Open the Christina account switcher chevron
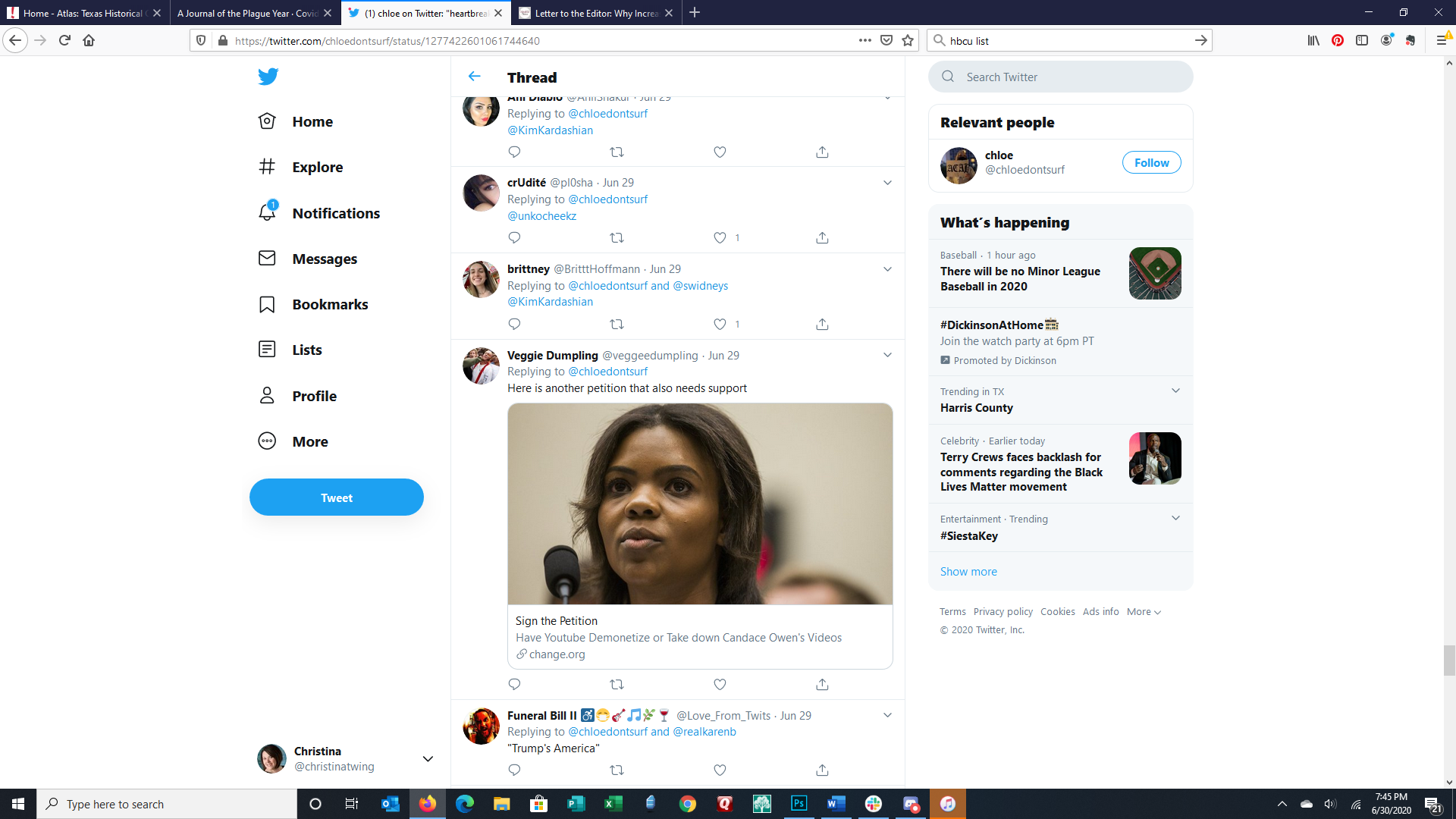Screen dimensions: 1456x819 click(x=428, y=759)
